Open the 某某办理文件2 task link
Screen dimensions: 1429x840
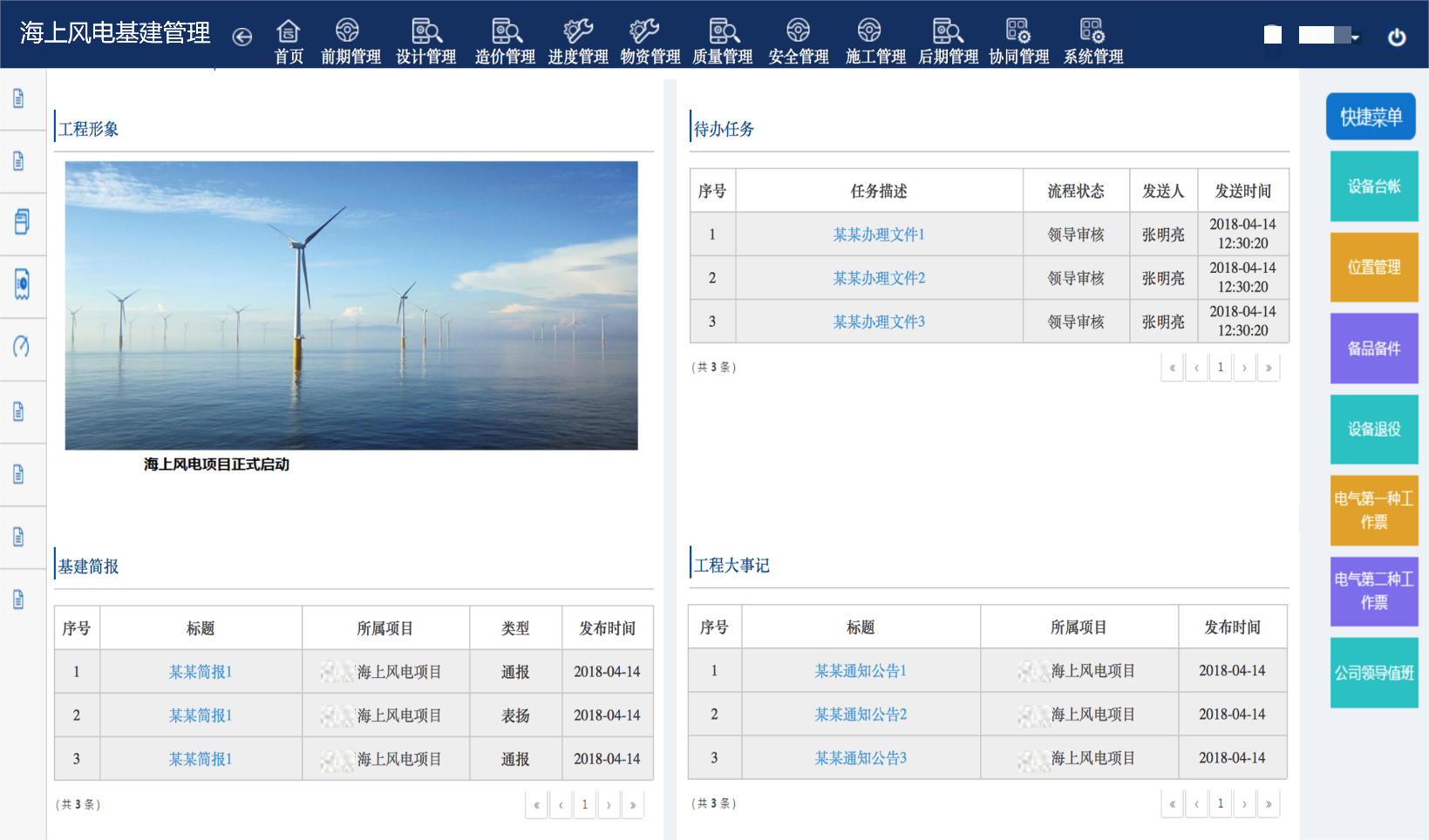click(878, 278)
